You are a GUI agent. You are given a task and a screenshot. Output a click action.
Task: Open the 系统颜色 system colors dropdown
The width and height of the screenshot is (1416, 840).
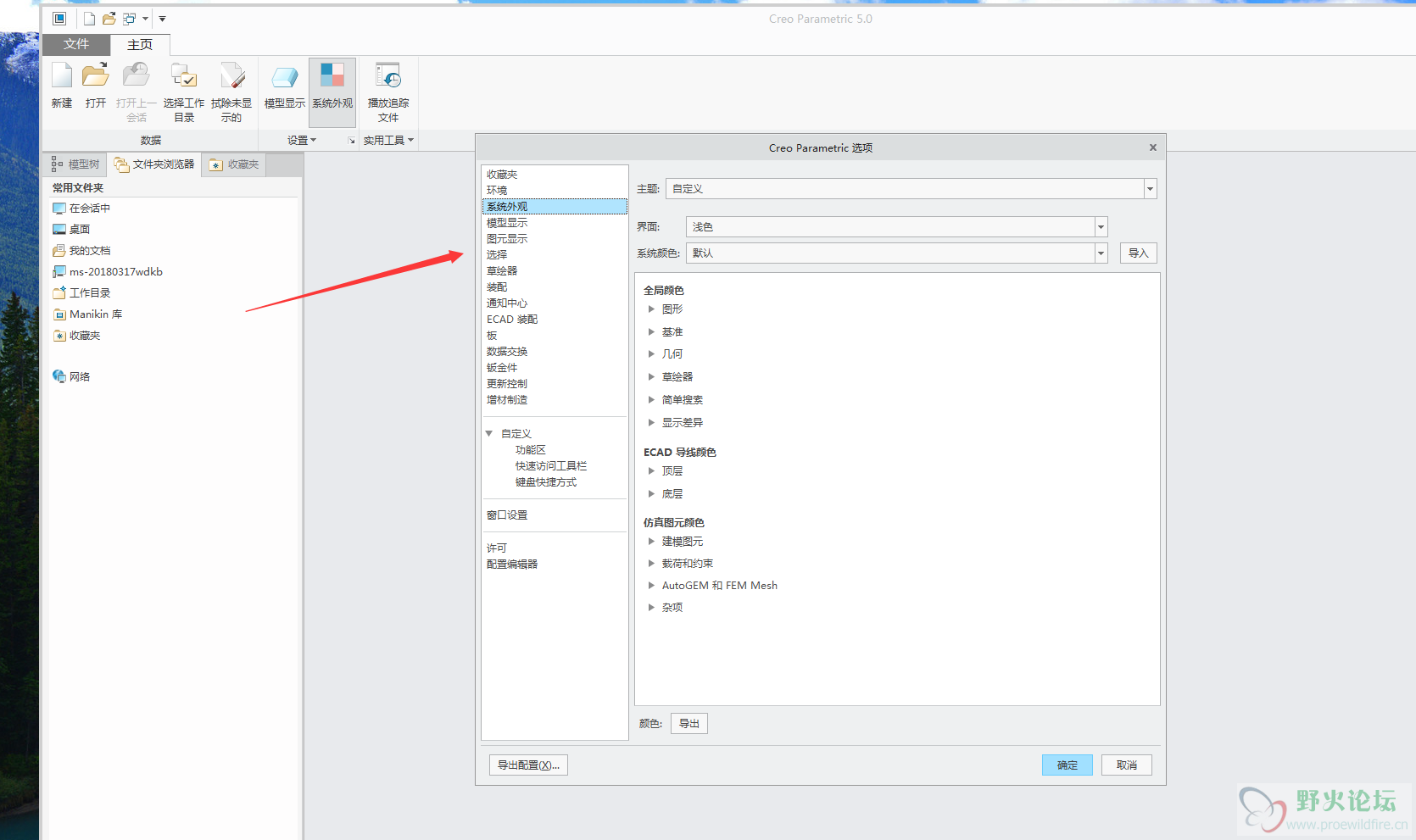(x=897, y=253)
